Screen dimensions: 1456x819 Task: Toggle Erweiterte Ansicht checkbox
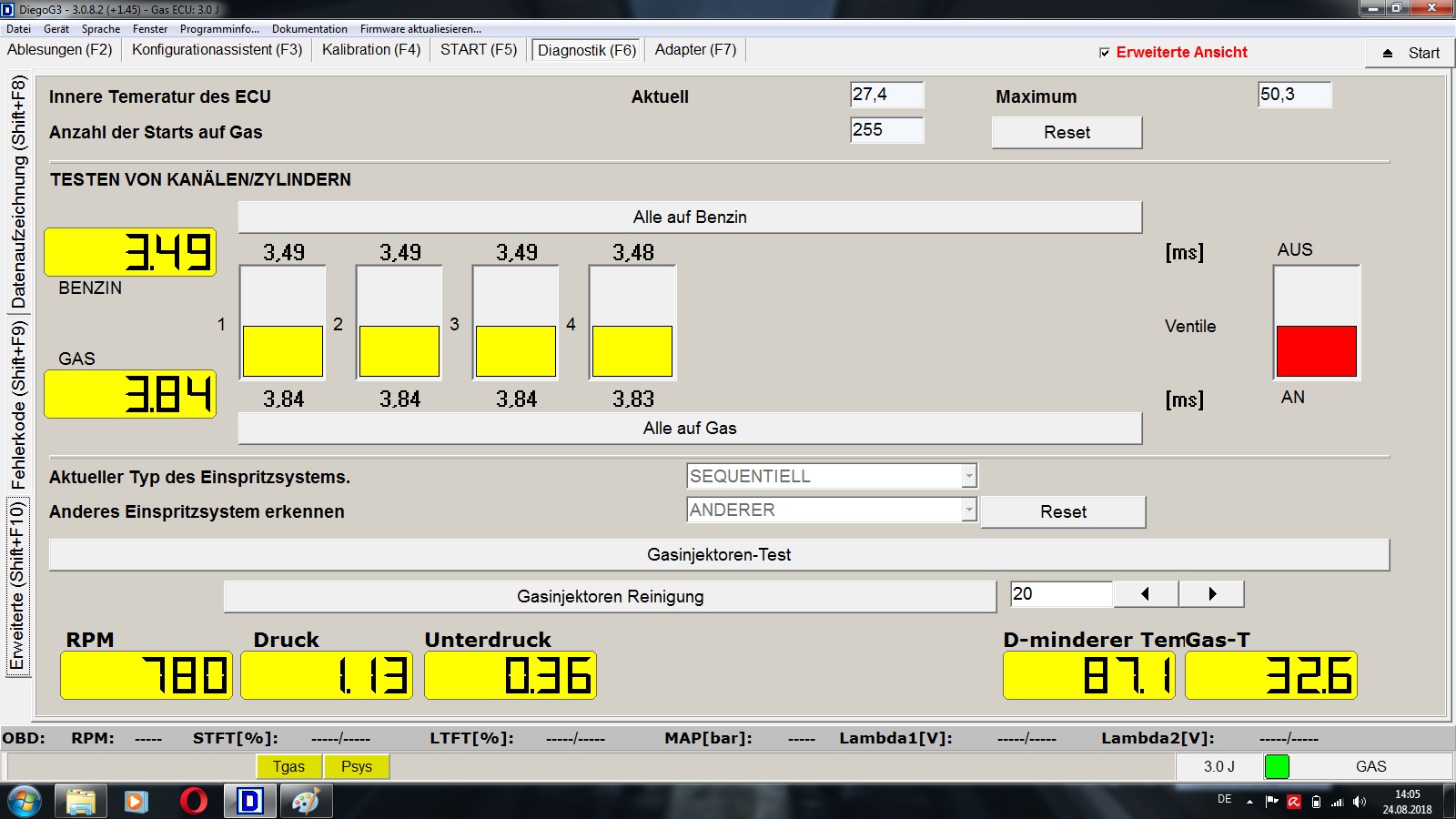(1105, 53)
